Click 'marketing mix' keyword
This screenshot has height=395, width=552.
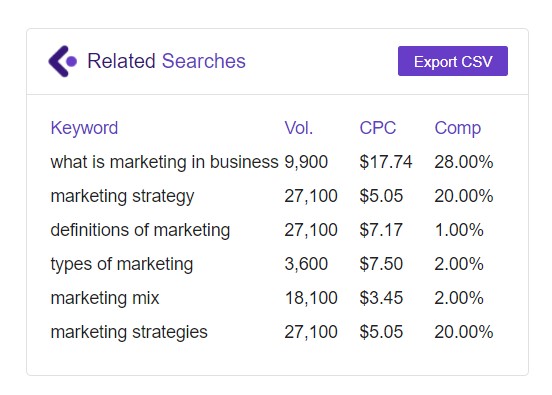(105, 298)
